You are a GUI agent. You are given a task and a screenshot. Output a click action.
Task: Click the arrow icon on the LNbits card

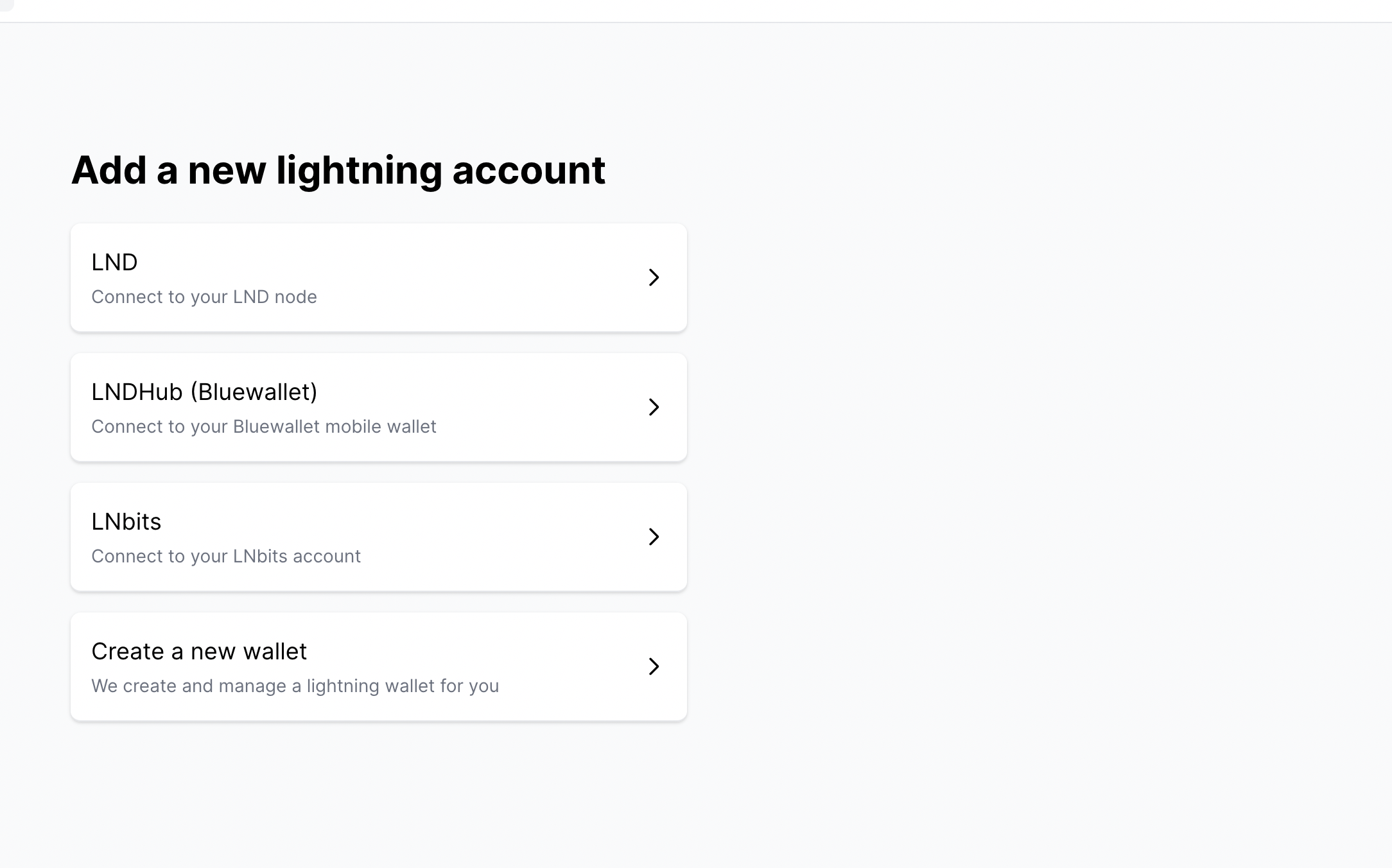coord(654,537)
